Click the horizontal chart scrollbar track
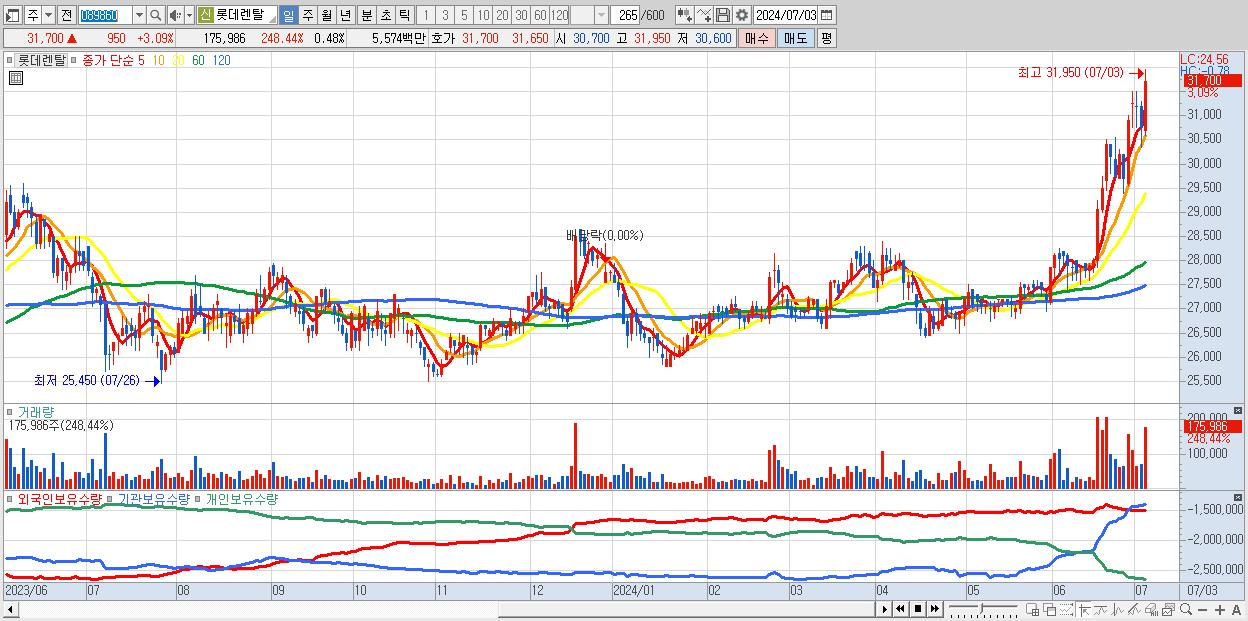This screenshot has width=1248, height=621. (445, 609)
